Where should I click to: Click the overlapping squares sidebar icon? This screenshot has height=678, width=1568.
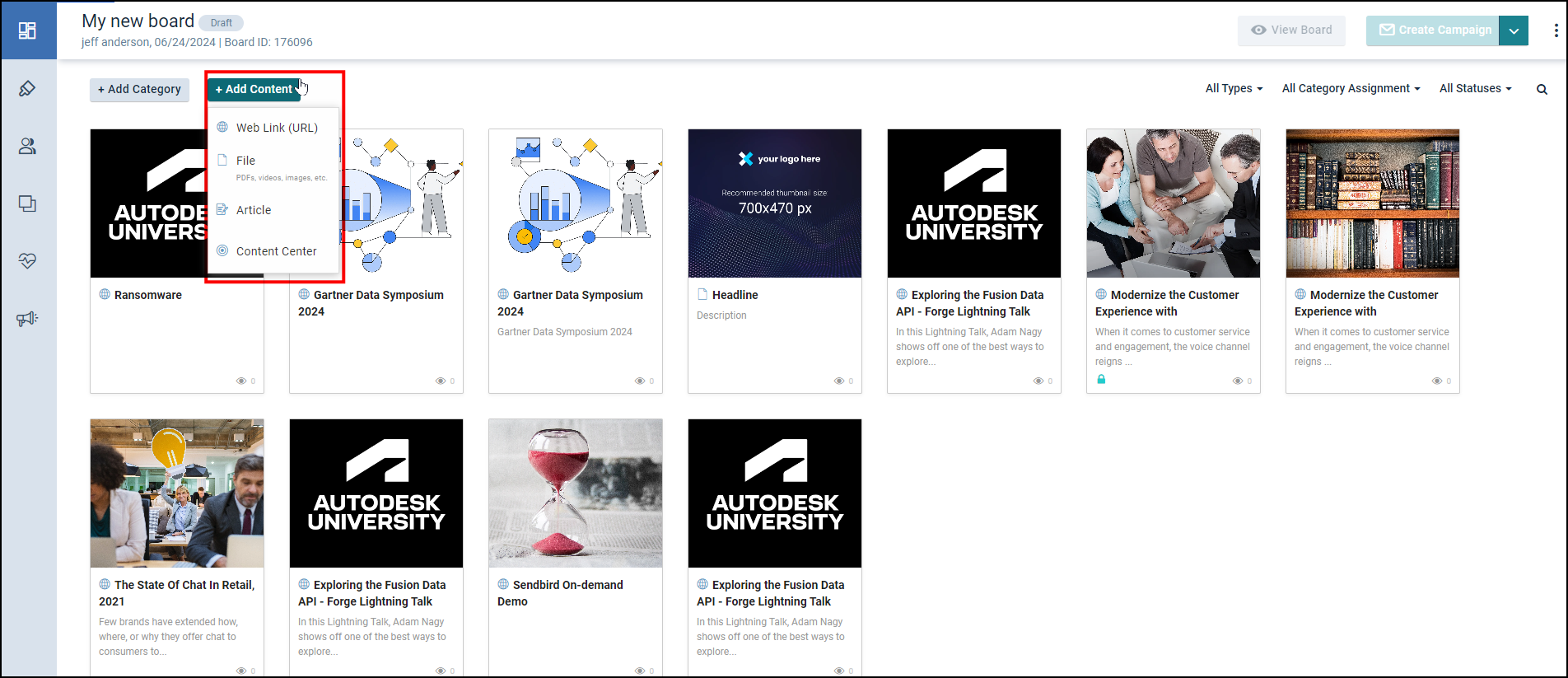pos(27,203)
